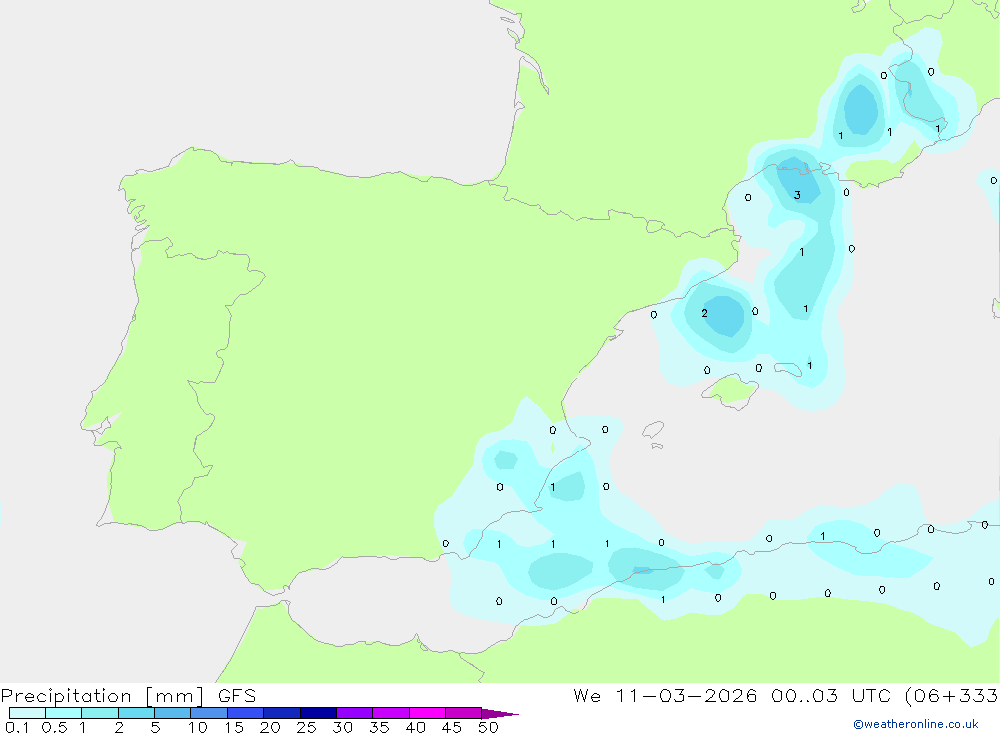Click the '0.1' legend scale label
Screen dimensions: 1000x733
[17, 727]
